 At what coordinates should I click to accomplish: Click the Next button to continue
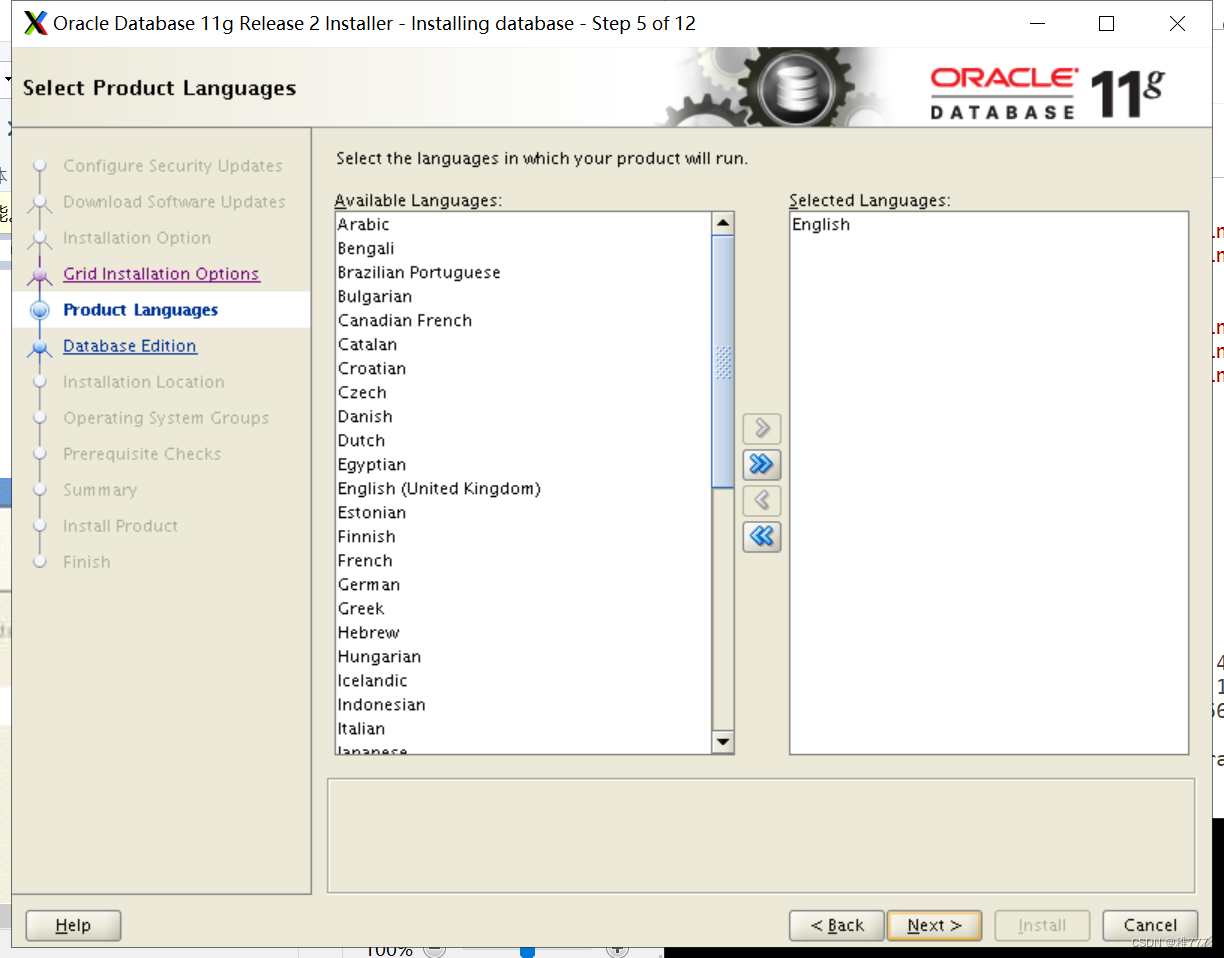click(933, 925)
